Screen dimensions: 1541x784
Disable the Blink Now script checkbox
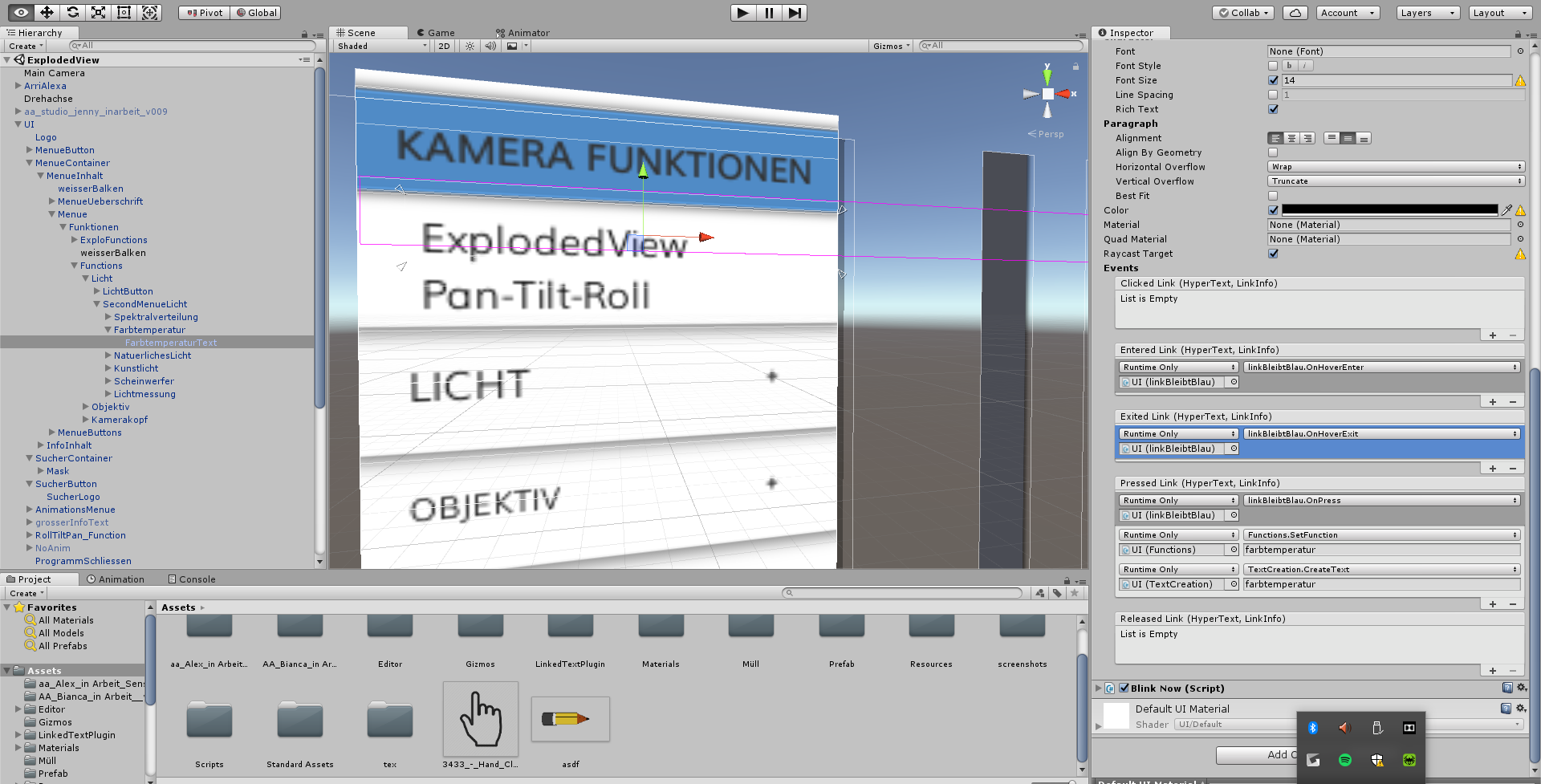tap(1124, 688)
